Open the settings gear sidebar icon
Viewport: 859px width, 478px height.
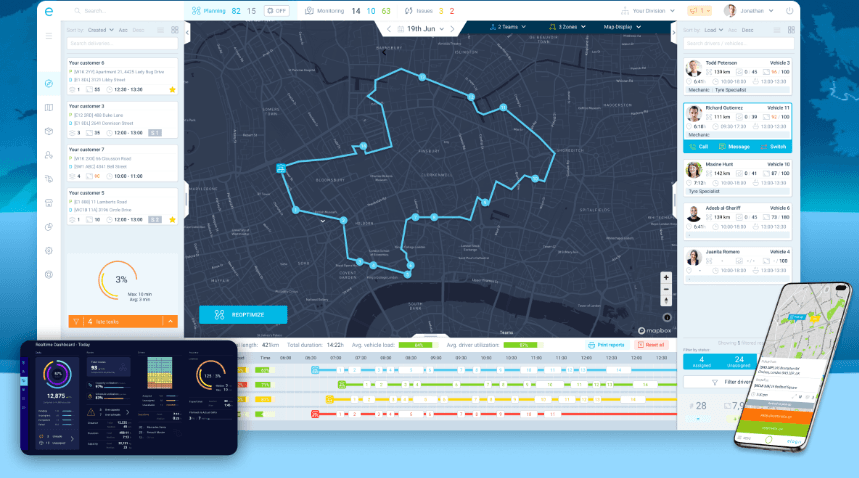pyautogui.click(x=49, y=251)
